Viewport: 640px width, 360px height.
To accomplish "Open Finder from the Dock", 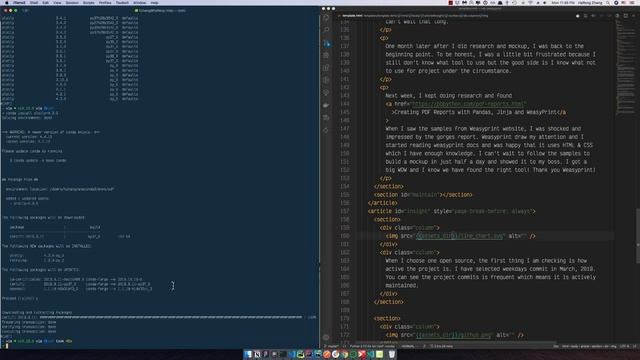I will [247, 354].
